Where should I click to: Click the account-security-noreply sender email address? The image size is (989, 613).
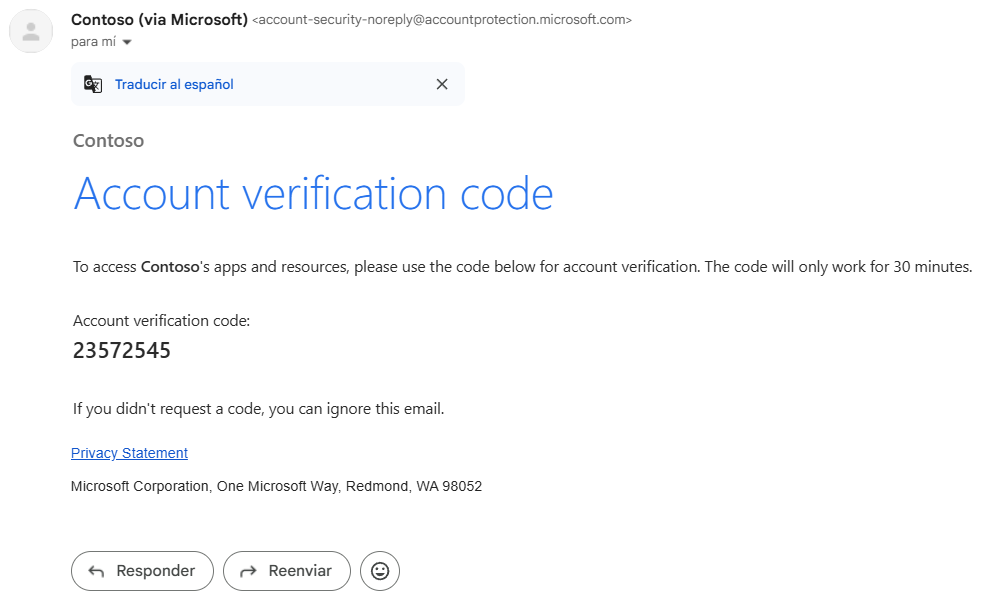442,20
